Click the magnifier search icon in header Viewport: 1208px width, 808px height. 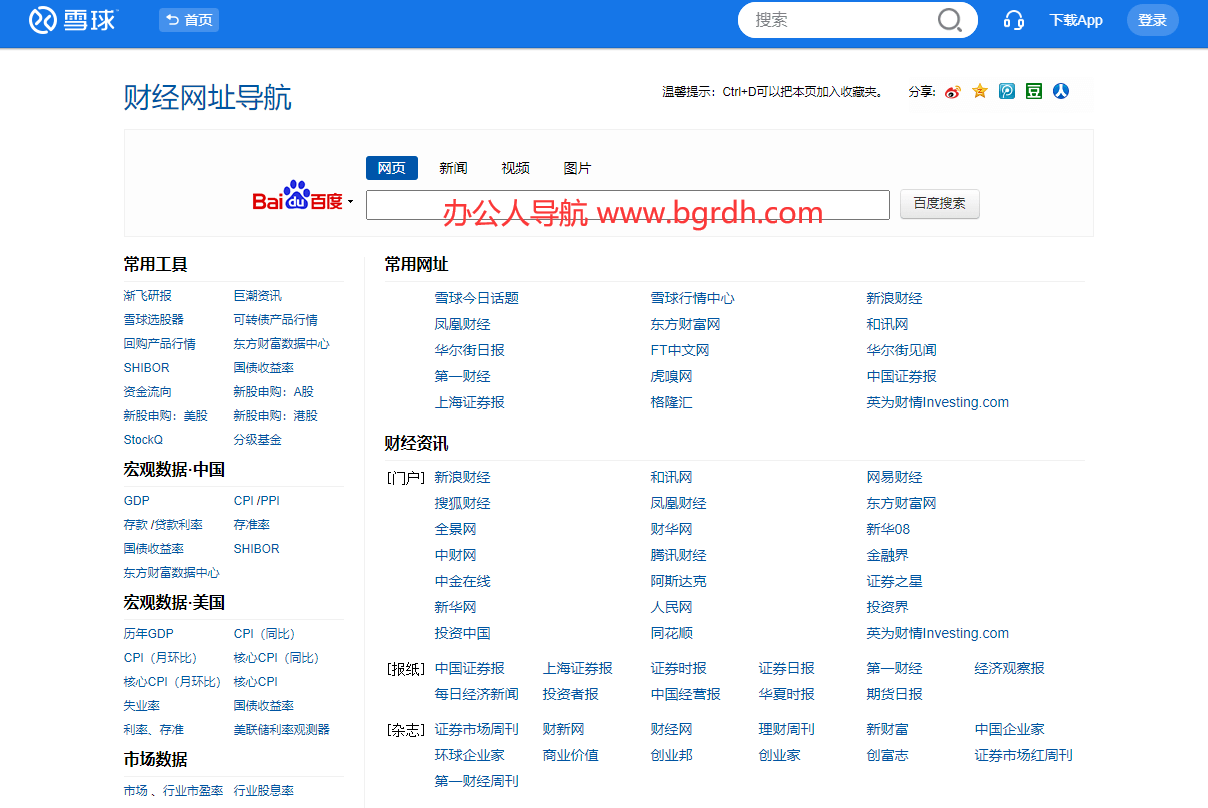coord(949,20)
